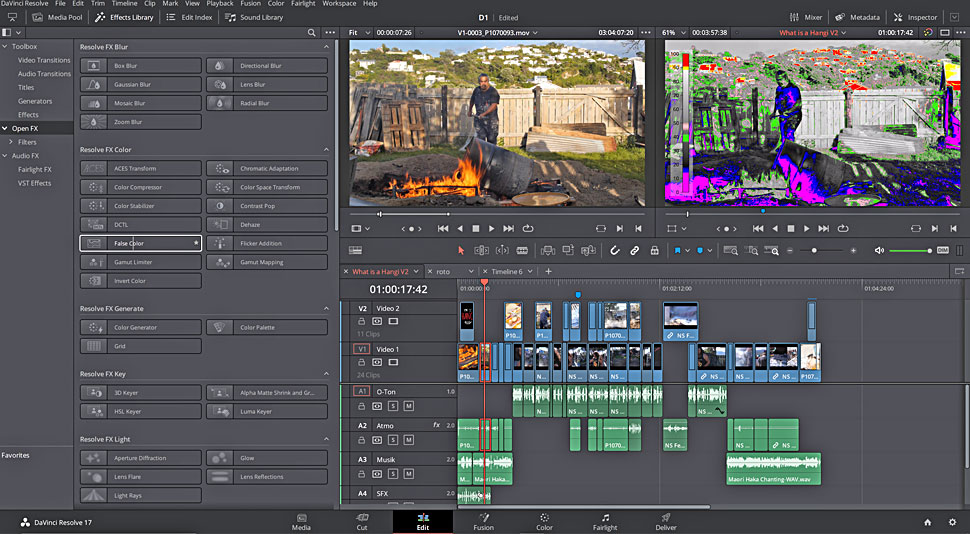Lock the V2 Video 2 track
The height and width of the screenshot is (534, 970).
[362, 322]
